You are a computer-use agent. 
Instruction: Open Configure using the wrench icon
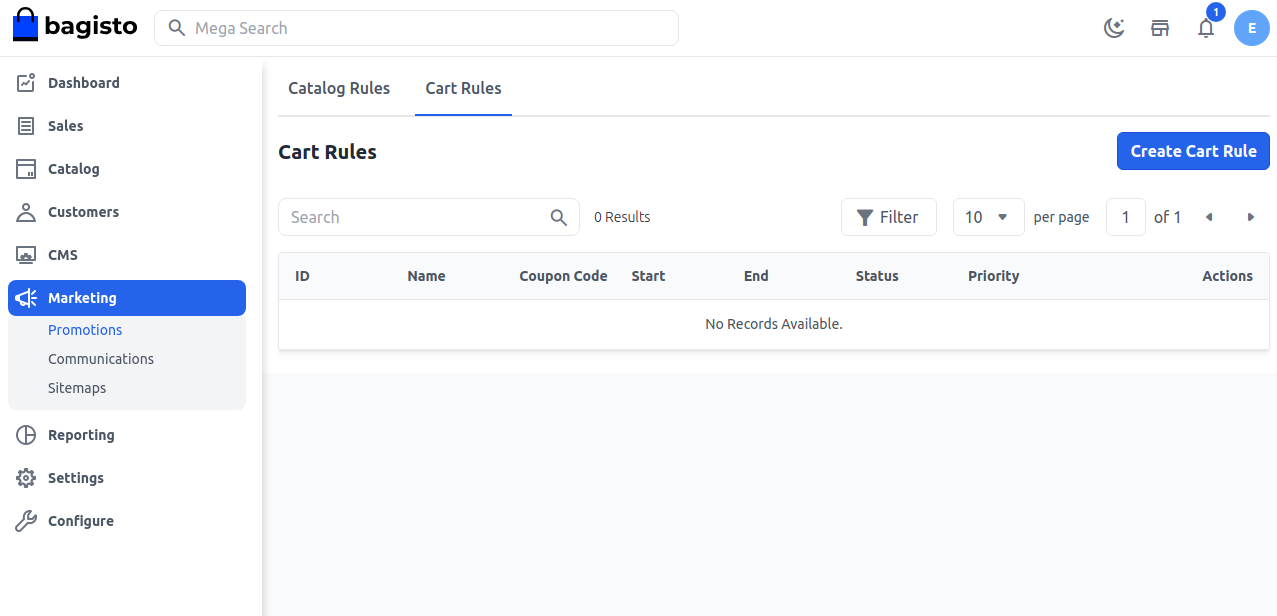[26, 520]
